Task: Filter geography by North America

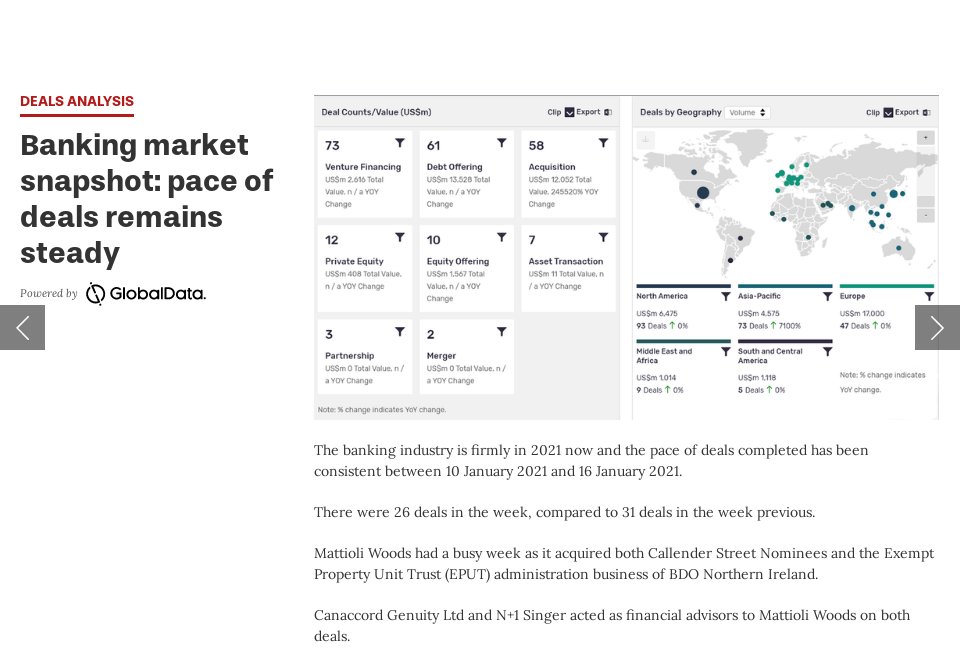Action: pos(725,296)
